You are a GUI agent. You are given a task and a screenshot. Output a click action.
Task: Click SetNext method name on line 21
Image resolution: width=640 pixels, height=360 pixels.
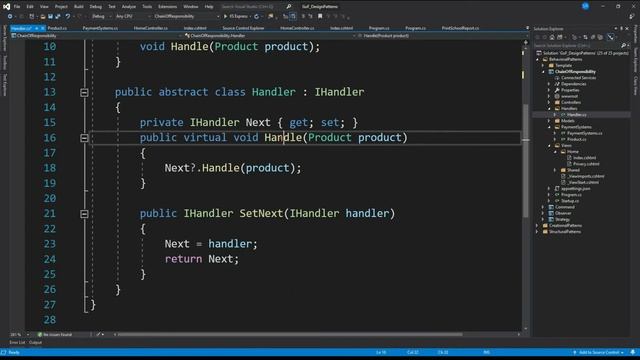(261, 213)
